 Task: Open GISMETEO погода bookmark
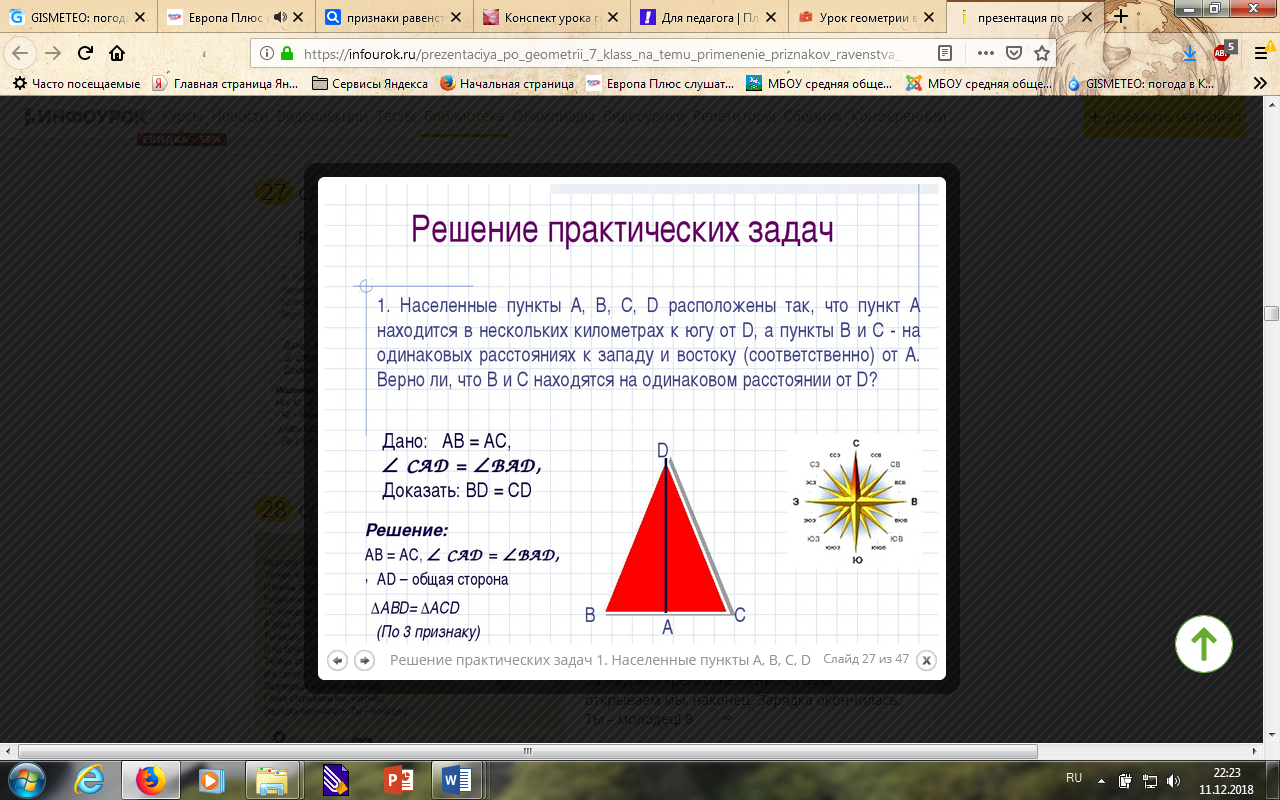click(x=1140, y=84)
